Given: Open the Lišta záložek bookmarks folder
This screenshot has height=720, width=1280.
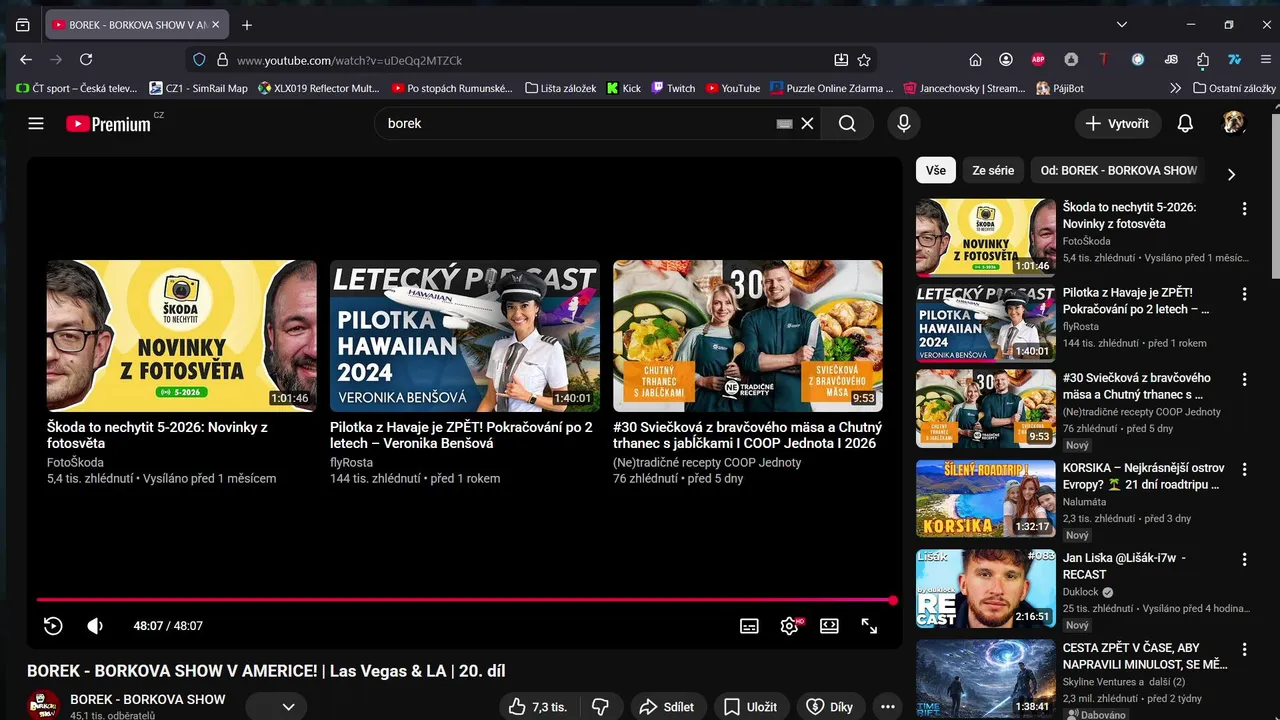Looking at the screenshot, I should pos(560,88).
